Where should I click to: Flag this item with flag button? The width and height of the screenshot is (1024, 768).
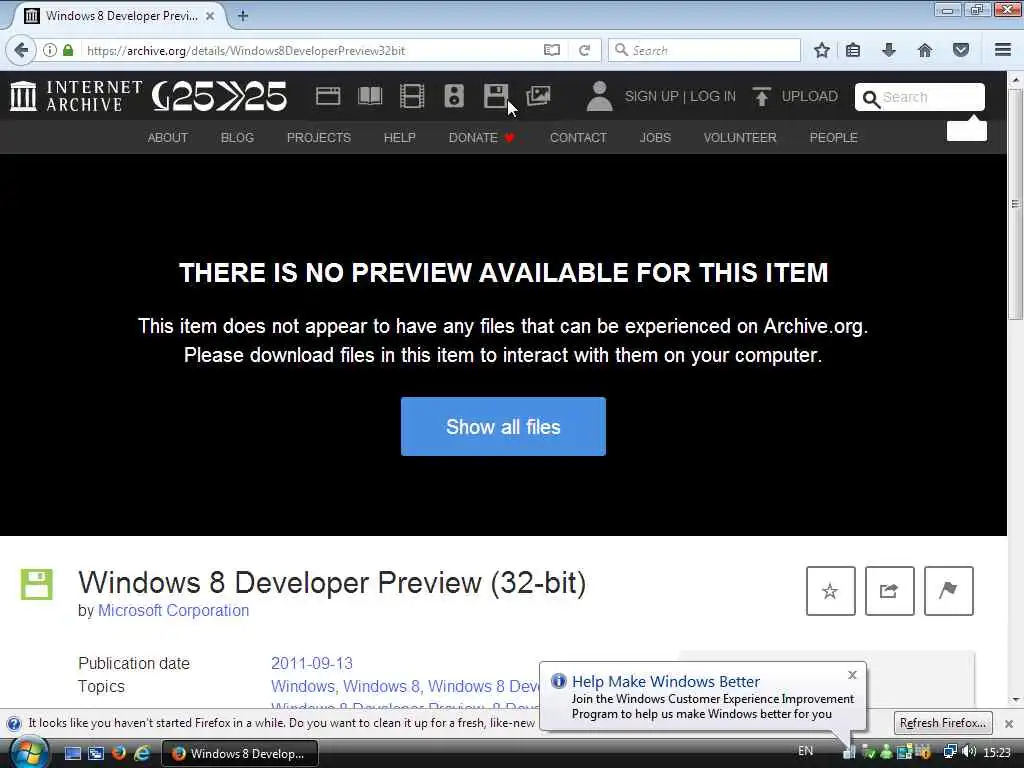click(x=948, y=591)
